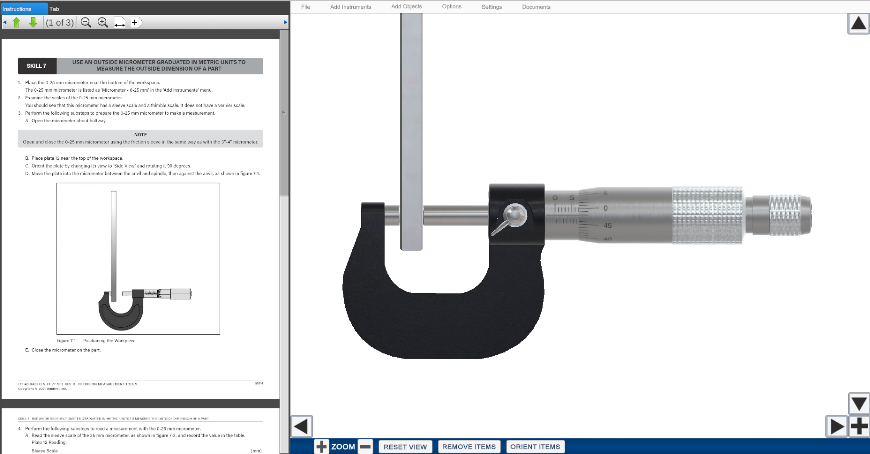Viewport: 870px width, 454px height.
Task: Zoom in the instructions document
Action: (x=103, y=22)
